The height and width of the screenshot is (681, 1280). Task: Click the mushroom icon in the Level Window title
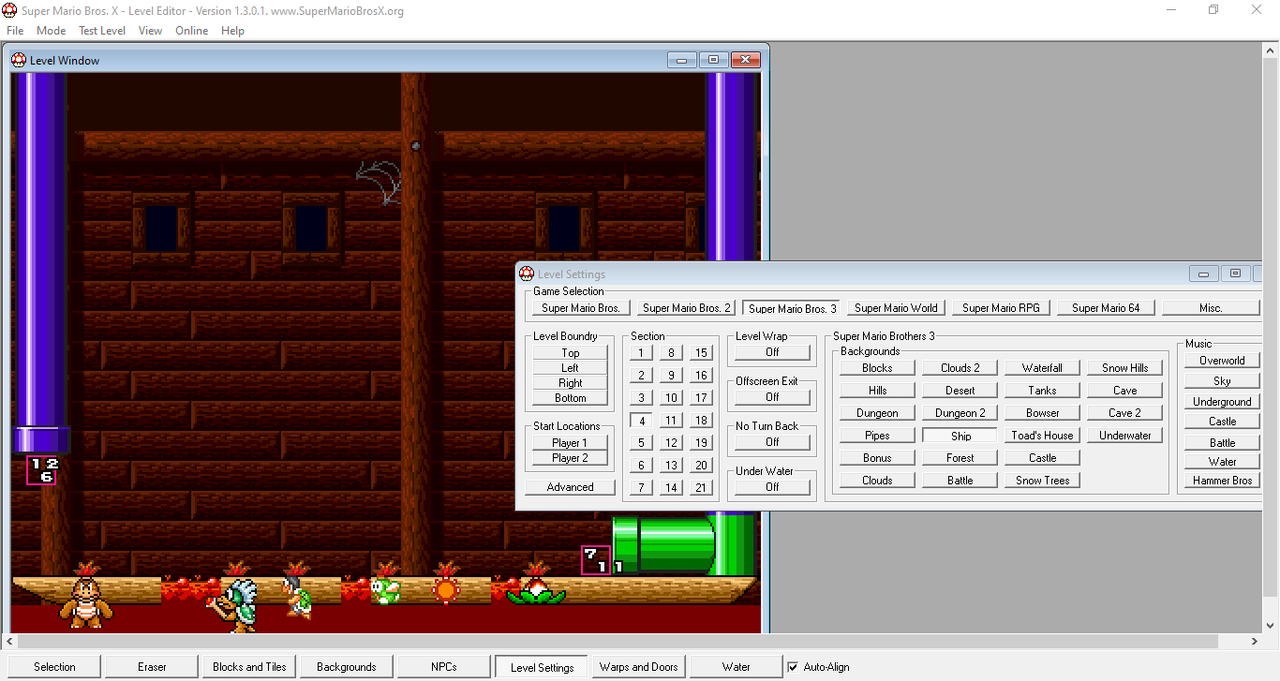(19, 60)
